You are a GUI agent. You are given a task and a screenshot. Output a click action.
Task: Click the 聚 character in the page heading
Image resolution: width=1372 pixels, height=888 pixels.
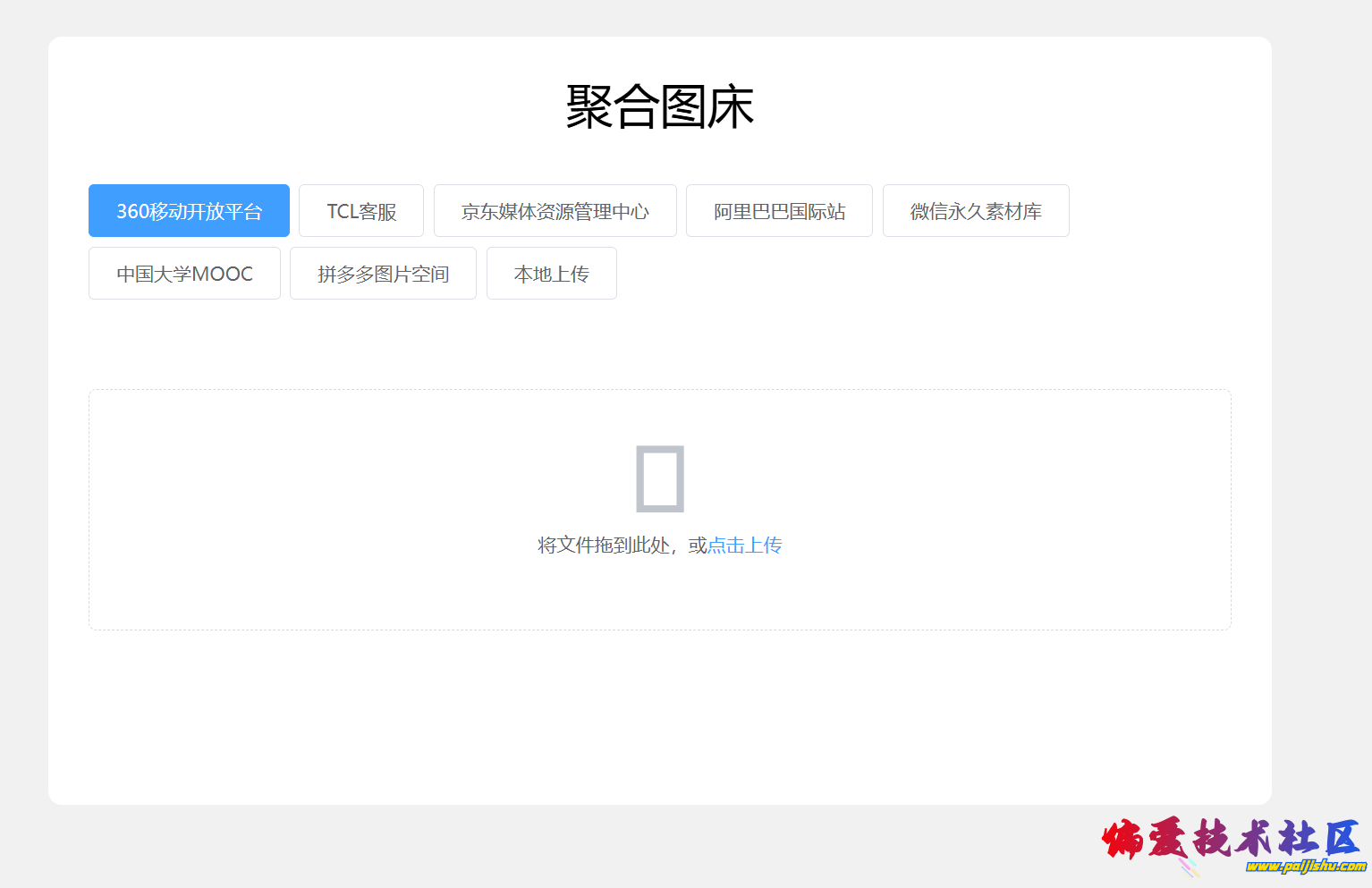tap(589, 107)
